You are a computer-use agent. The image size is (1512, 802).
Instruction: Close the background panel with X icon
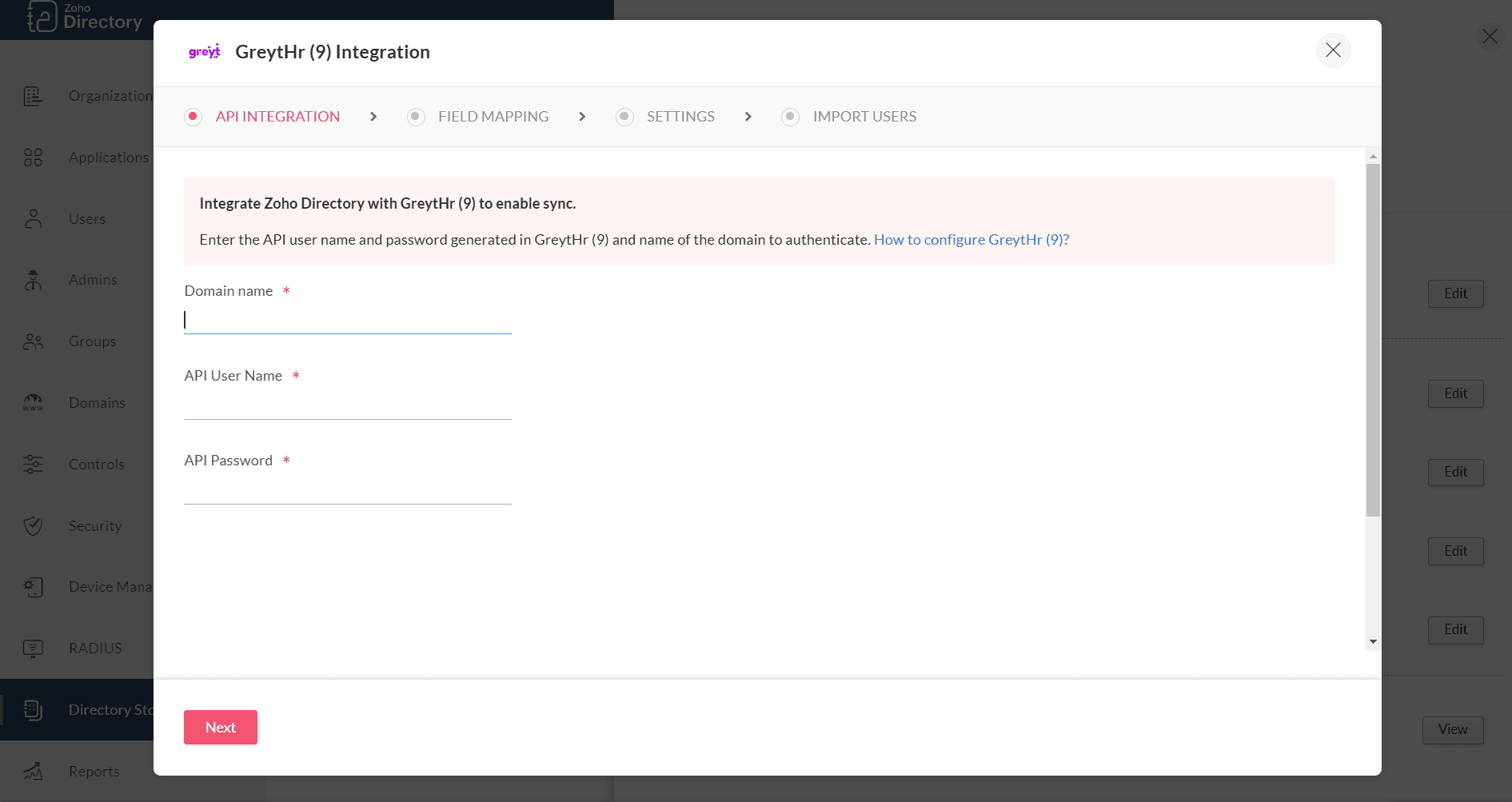[x=1490, y=37]
